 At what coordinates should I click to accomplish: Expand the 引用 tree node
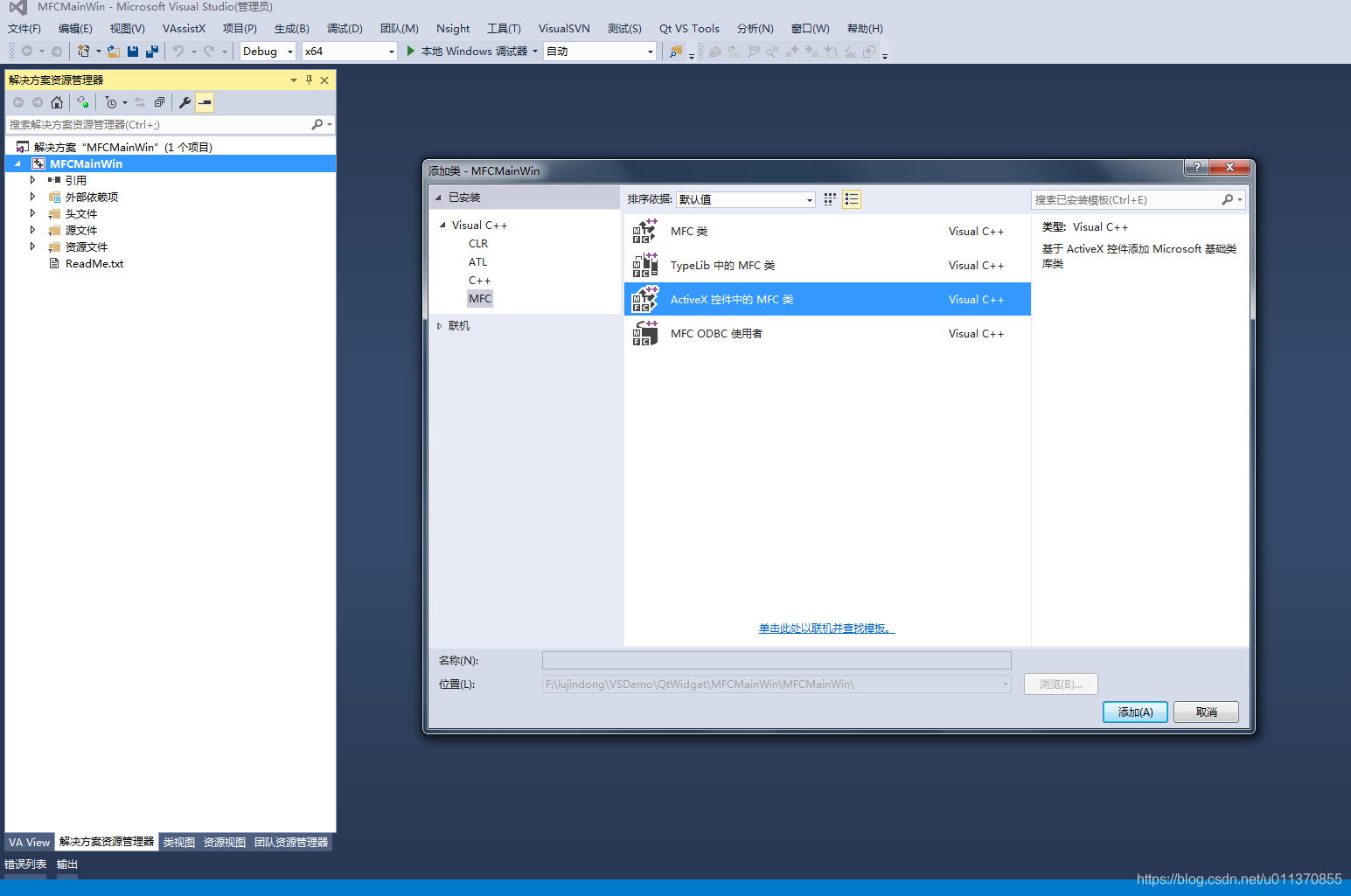(33, 180)
